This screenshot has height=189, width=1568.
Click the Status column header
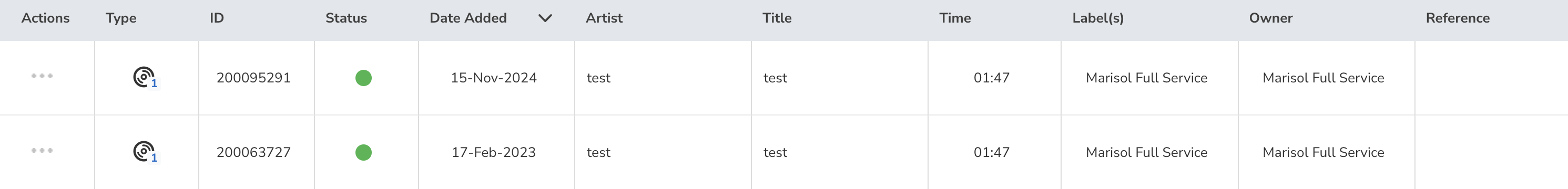pyautogui.click(x=346, y=18)
